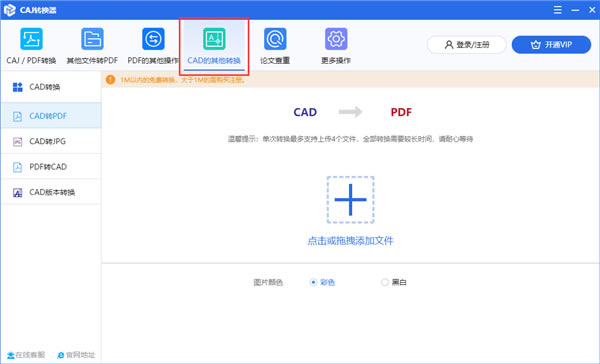Click the CAD的其他转换 toolbar icon
The width and height of the screenshot is (600, 364).
[x=214, y=39]
